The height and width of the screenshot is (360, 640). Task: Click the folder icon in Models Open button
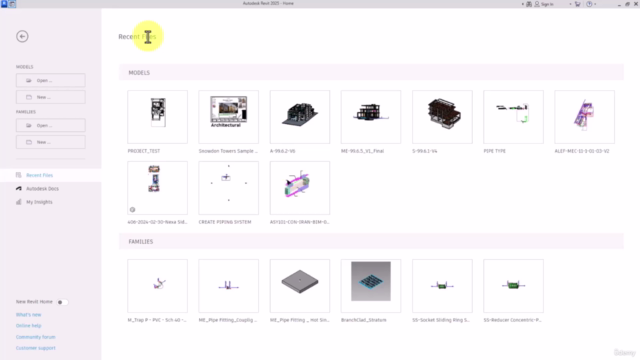29,80
